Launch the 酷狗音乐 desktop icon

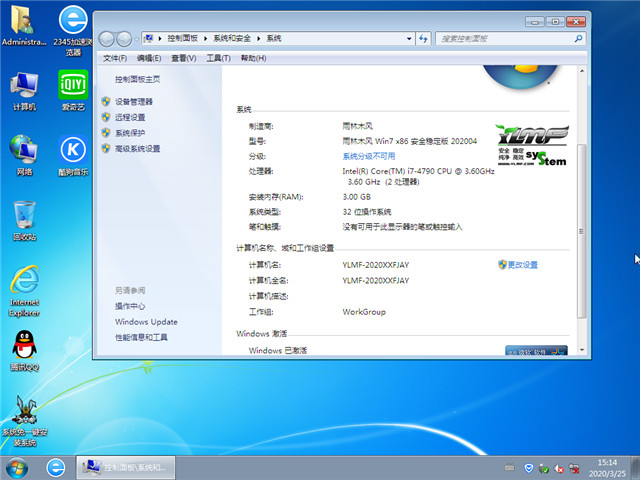point(73,156)
